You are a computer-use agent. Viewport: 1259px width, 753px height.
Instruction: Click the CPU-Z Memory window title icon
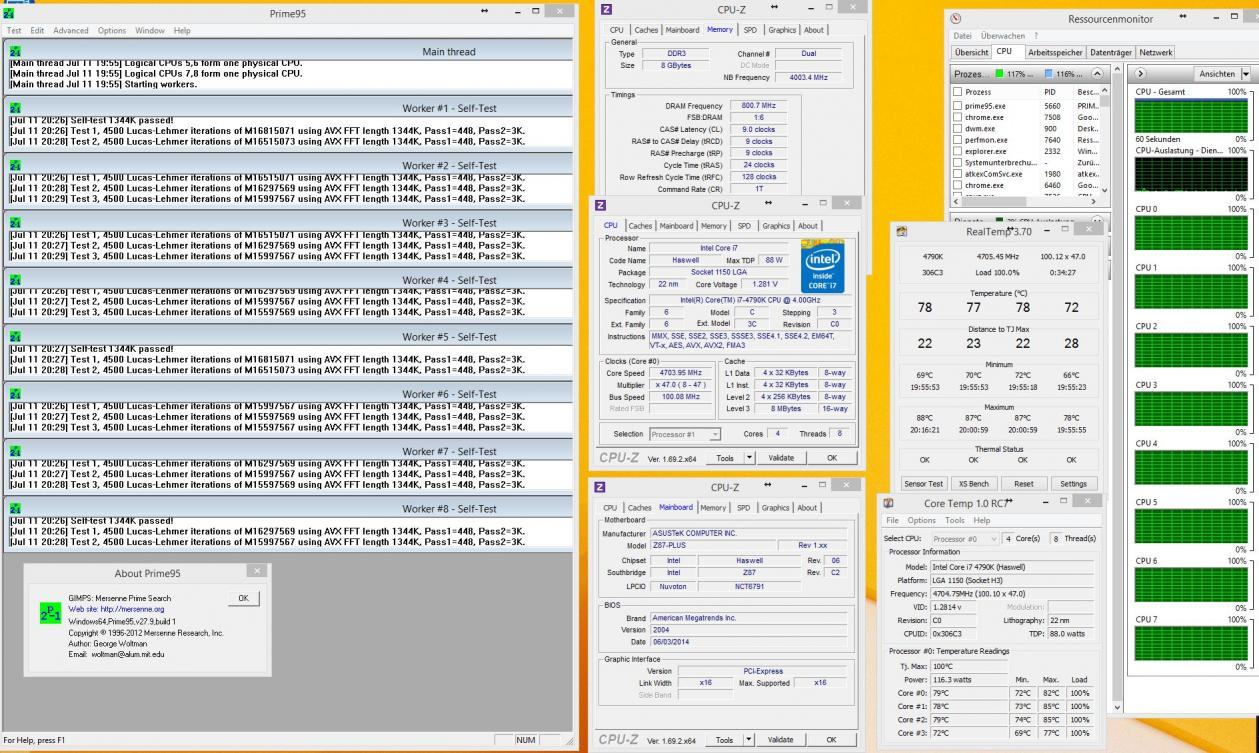(606, 9)
